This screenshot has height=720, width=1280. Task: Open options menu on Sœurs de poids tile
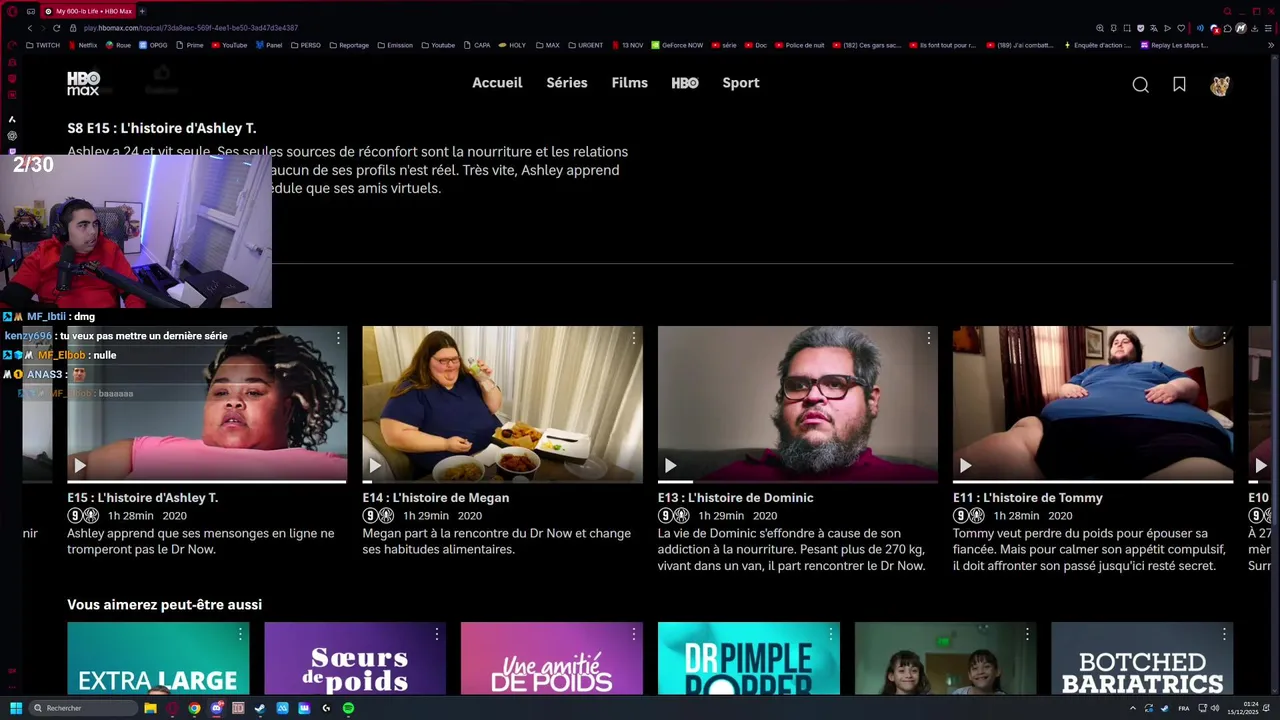point(436,634)
